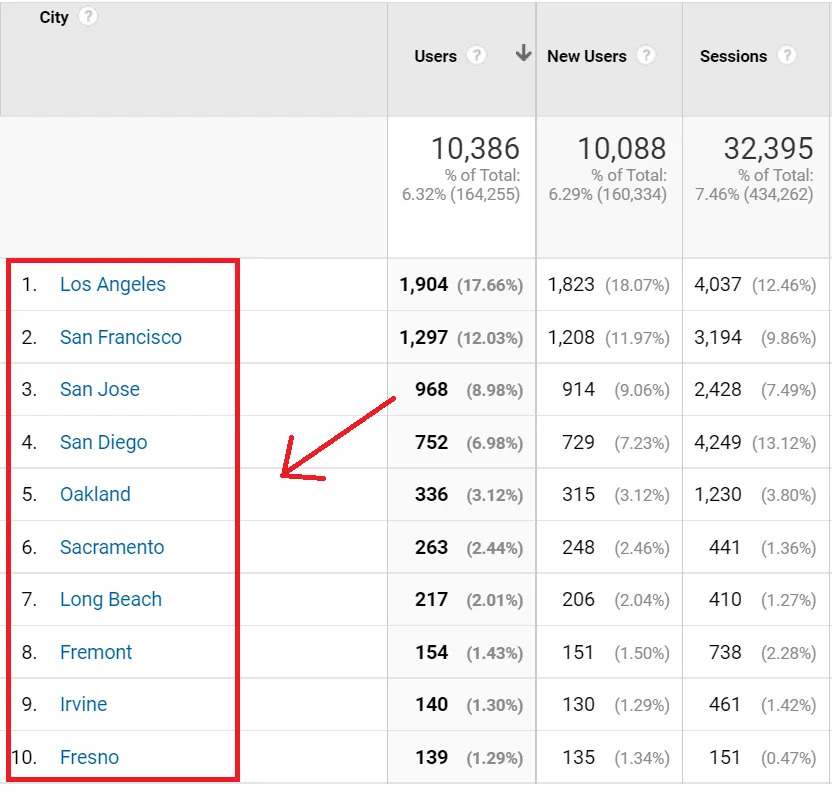This screenshot has height=792, width=832.
Task: Toggle the sort arrow in Users column
Action: point(523,55)
